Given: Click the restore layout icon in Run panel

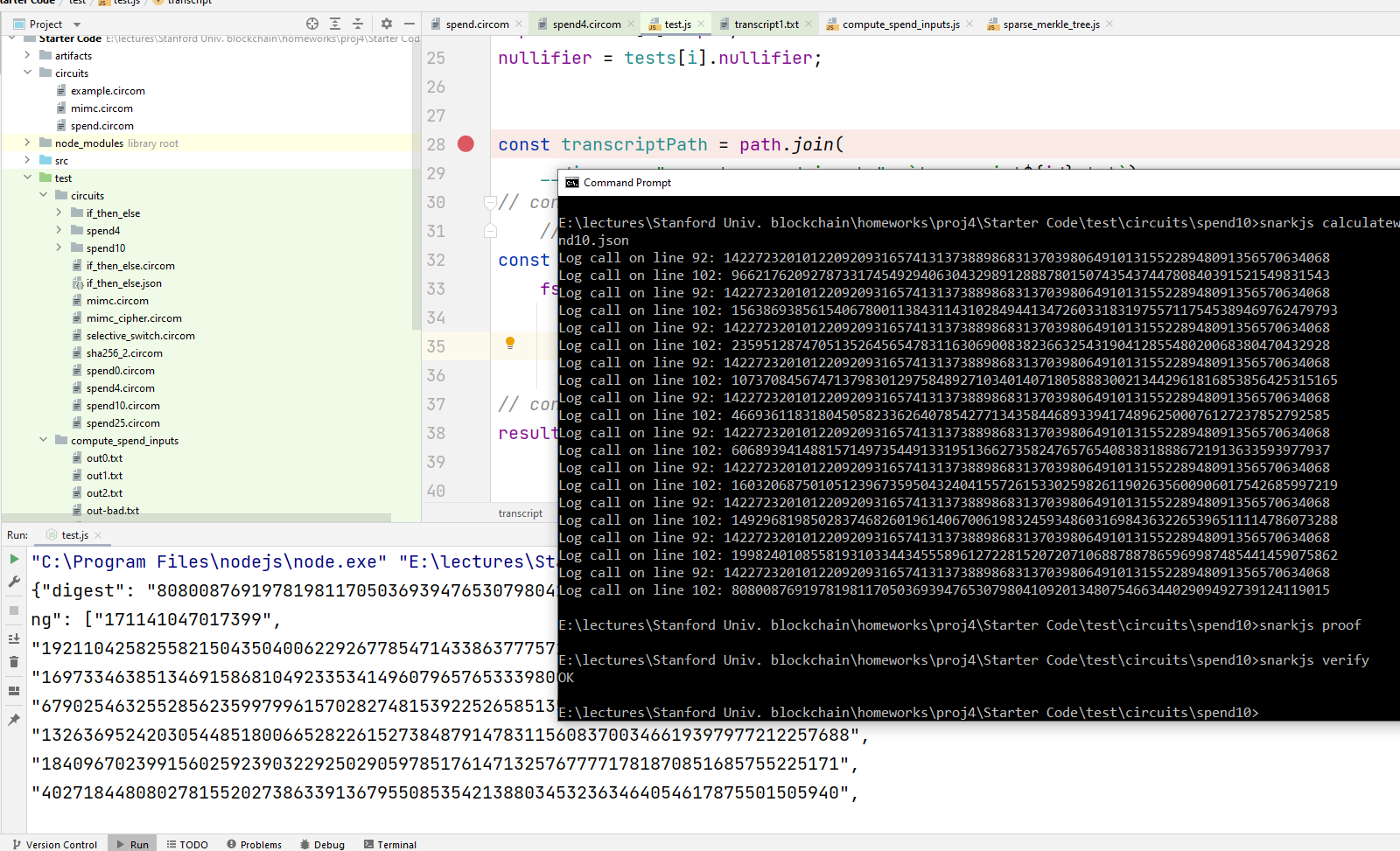Looking at the screenshot, I should coord(14,691).
